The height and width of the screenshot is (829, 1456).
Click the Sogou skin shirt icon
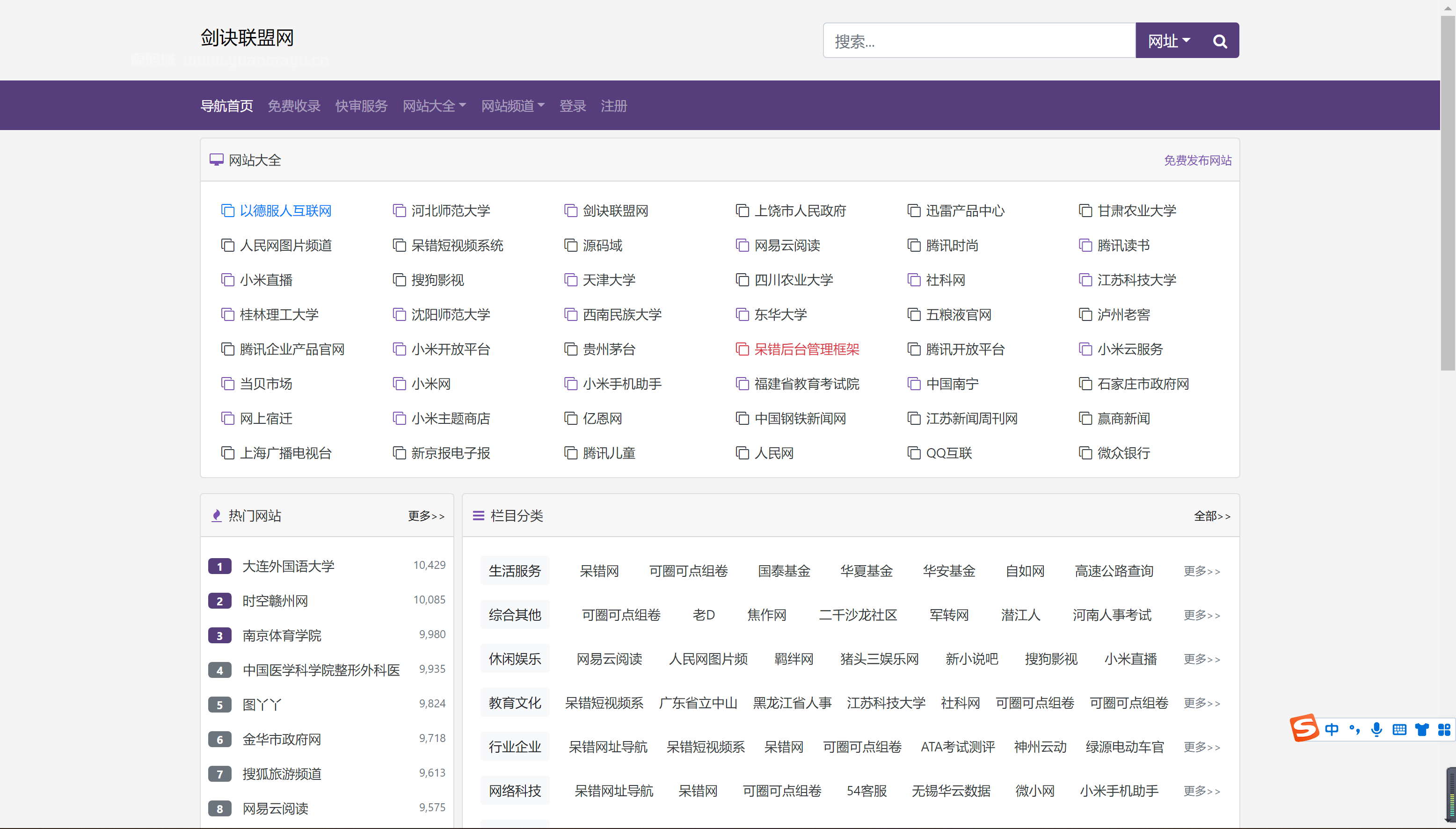point(1421,729)
